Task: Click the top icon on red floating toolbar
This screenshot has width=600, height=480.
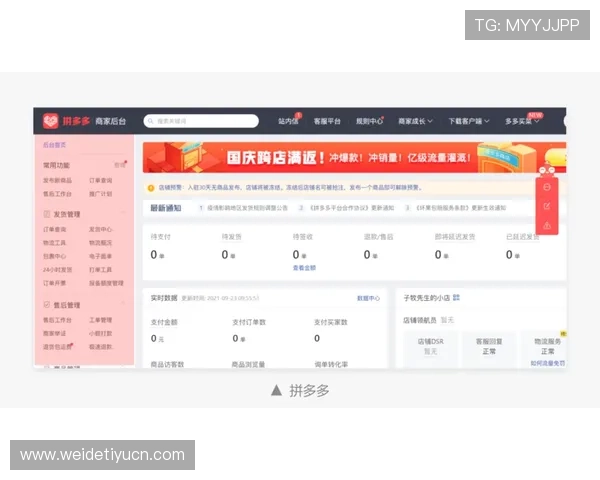Action: coord(547,187)
